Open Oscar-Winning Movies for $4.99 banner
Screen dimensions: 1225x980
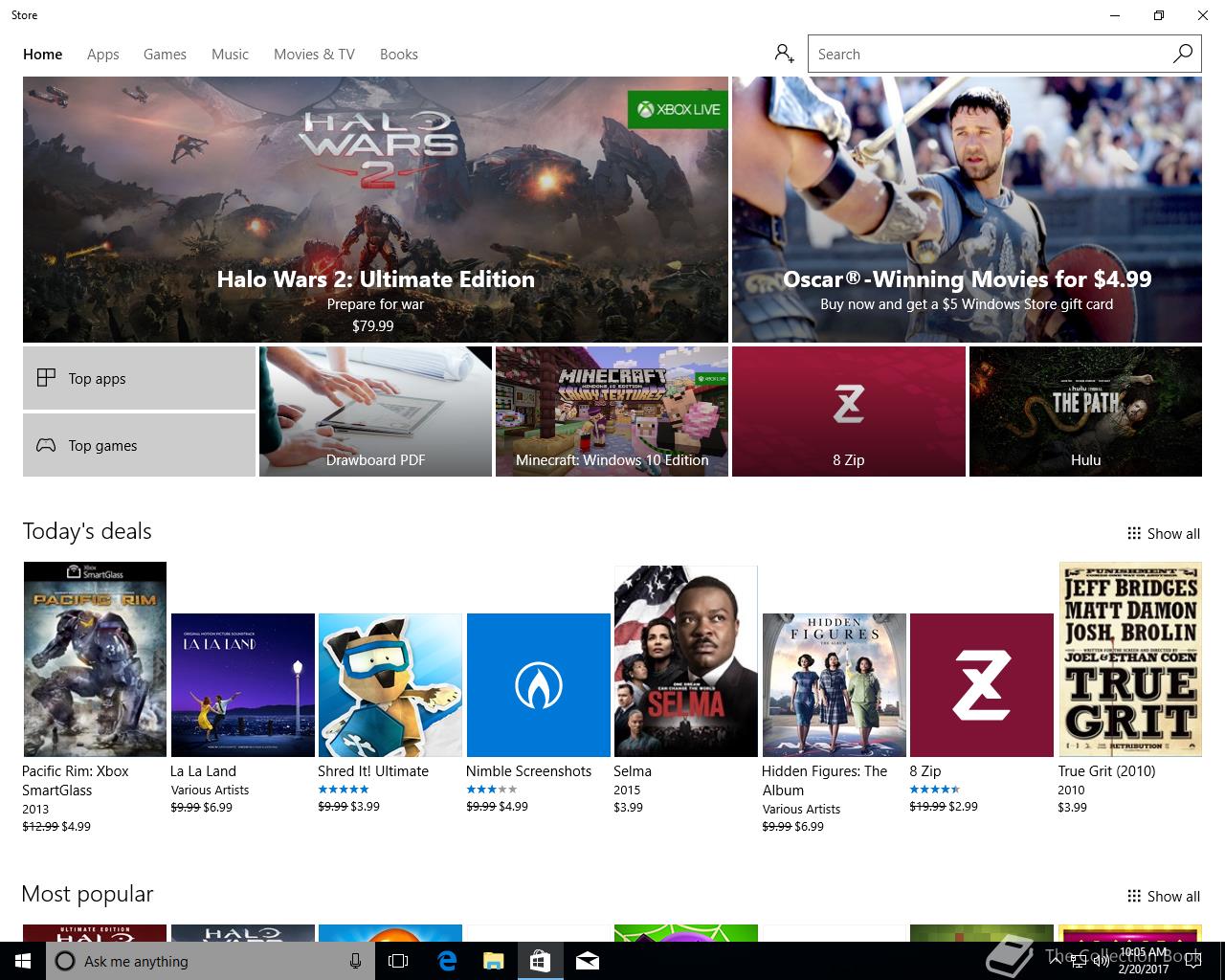point(967,210)
